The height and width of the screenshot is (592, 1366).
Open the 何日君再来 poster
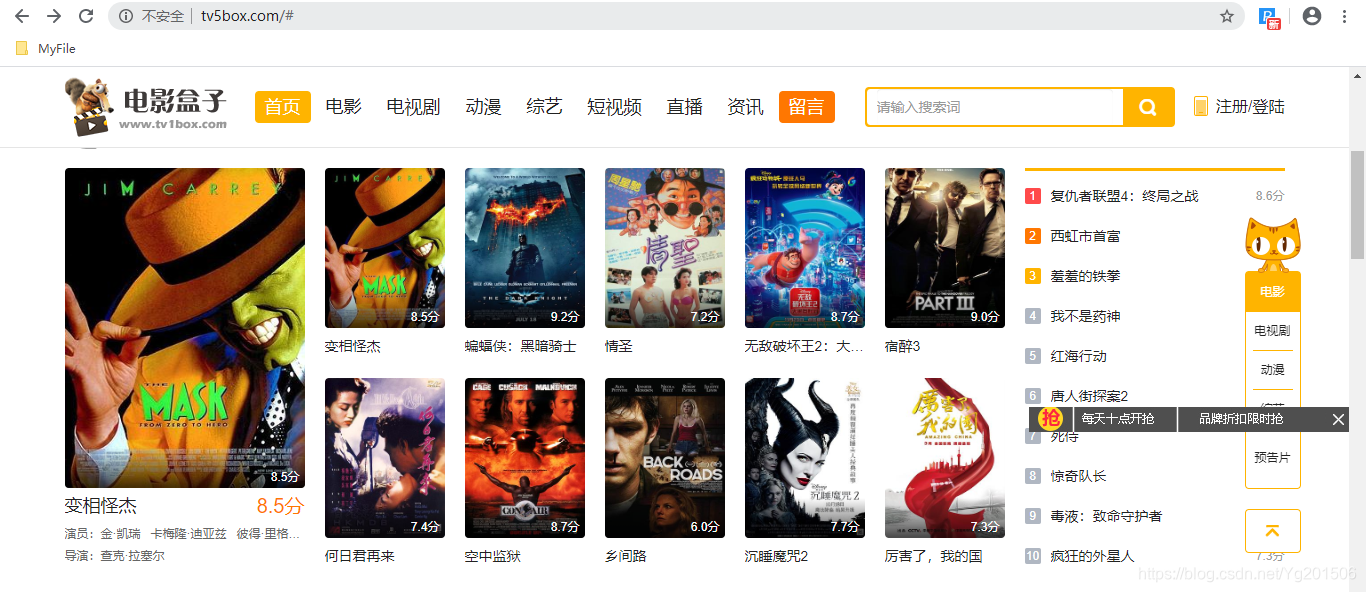click(x=385, y=458)
